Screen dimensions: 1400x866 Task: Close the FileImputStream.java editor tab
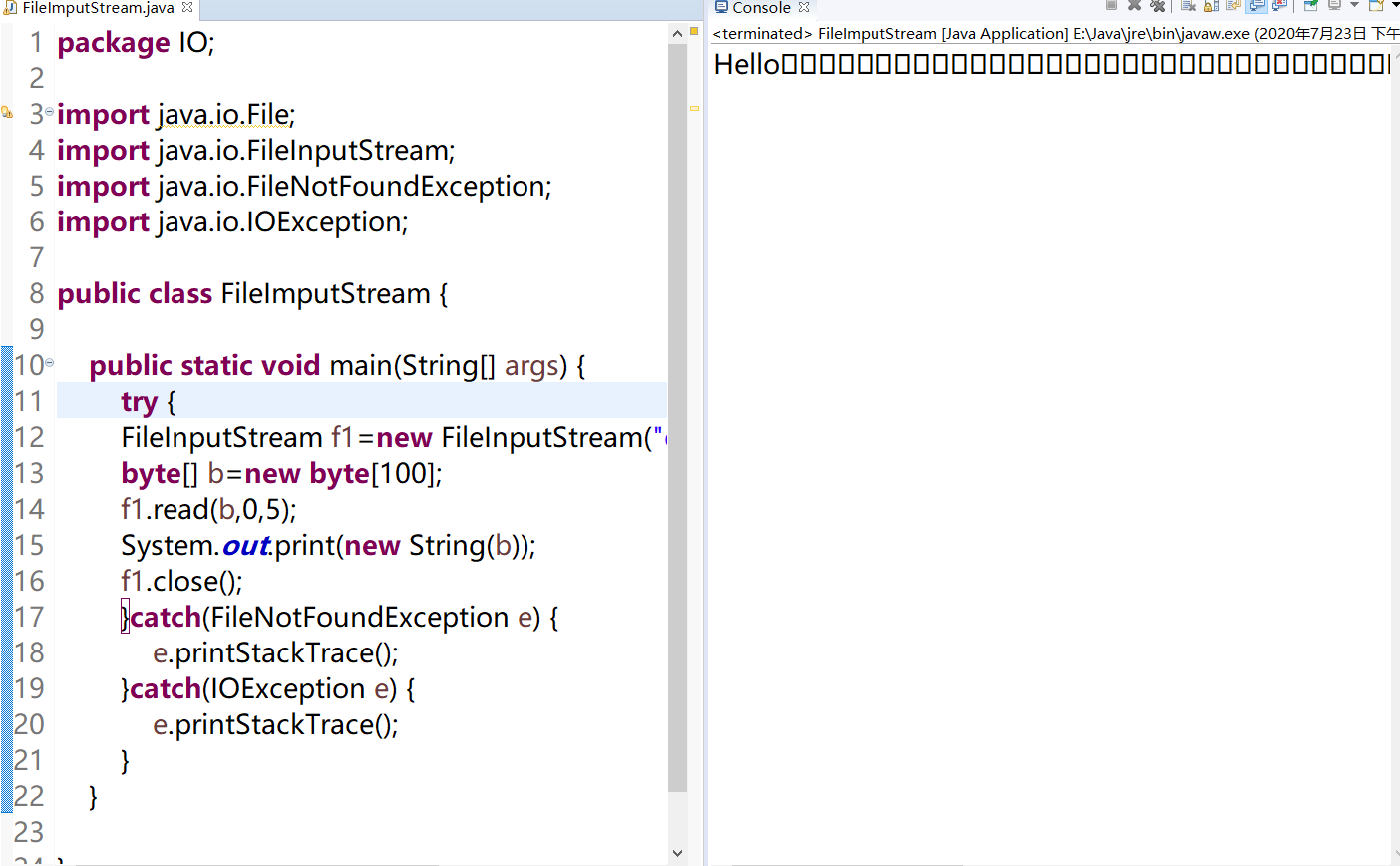187,7
